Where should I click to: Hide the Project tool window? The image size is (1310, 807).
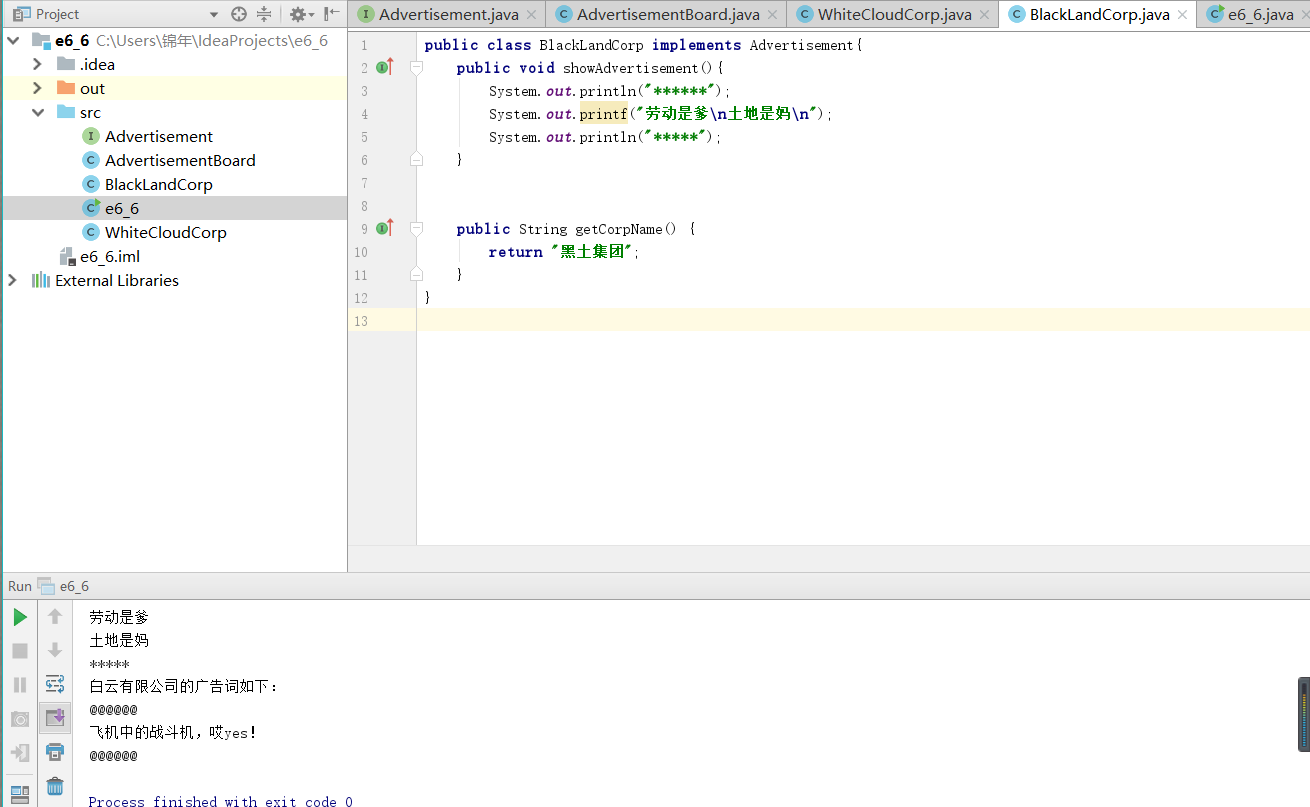point(332,14)
